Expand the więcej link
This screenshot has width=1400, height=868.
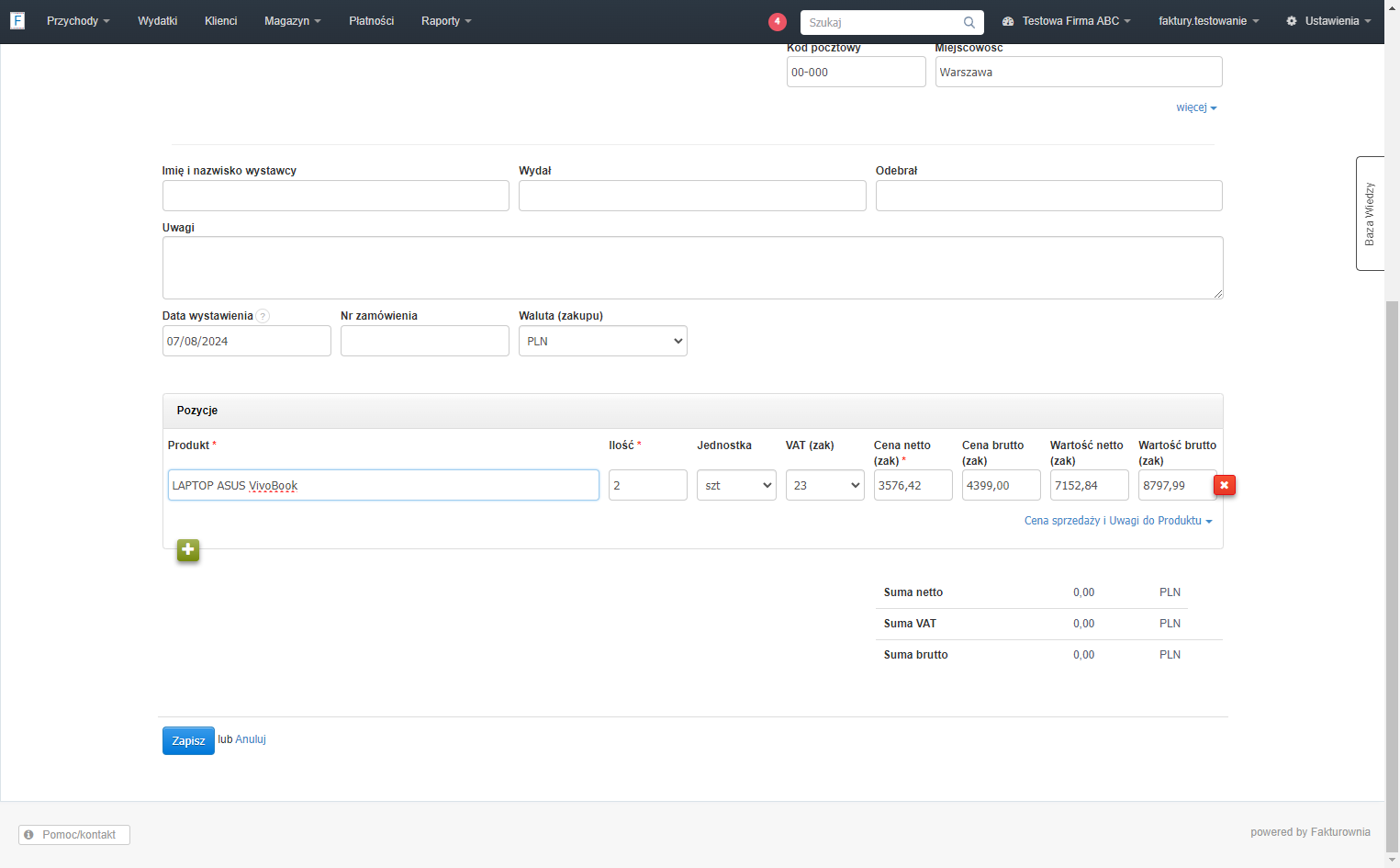coord(1196,107)
